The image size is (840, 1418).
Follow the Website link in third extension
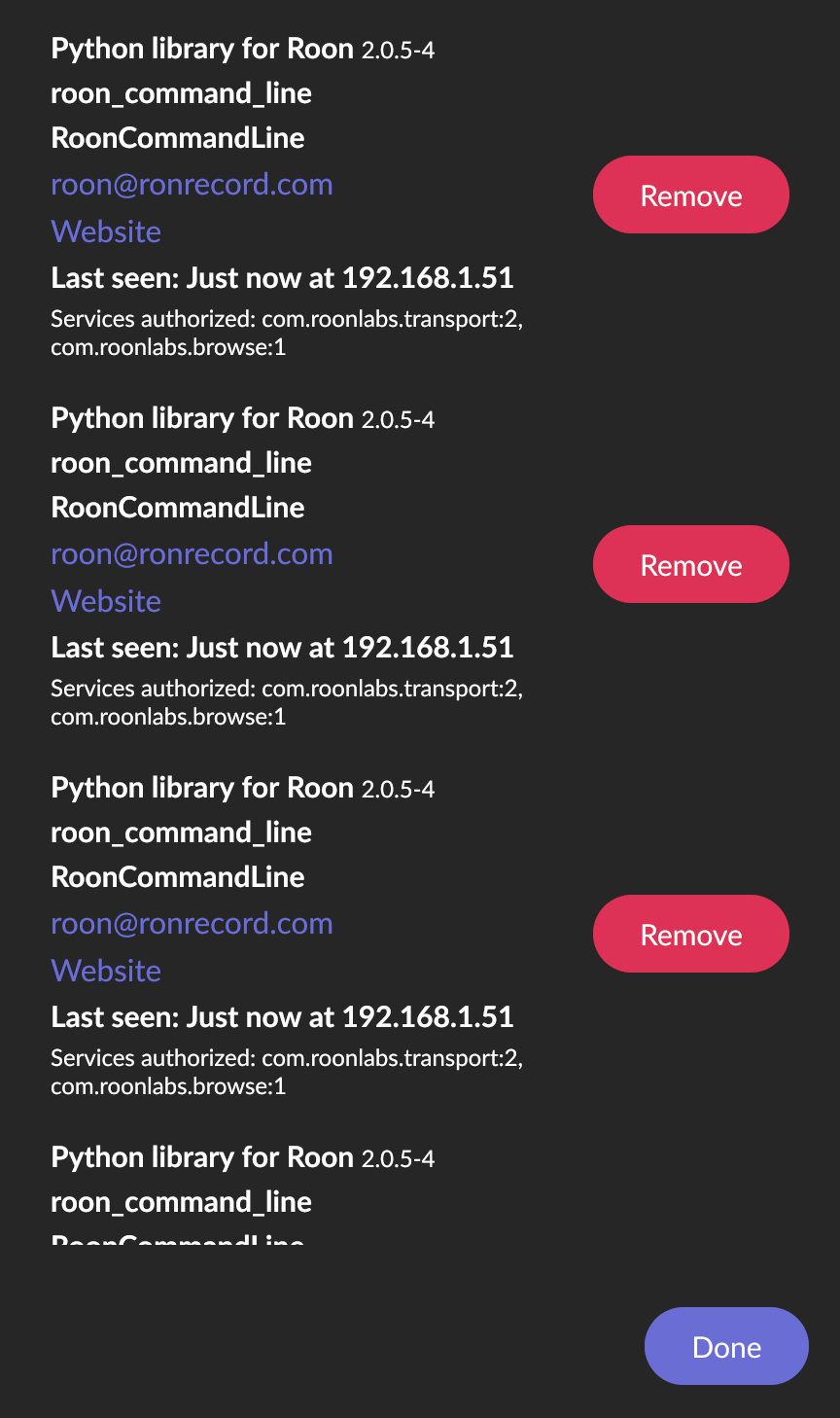pyautogui.click(x=106, y=971)
